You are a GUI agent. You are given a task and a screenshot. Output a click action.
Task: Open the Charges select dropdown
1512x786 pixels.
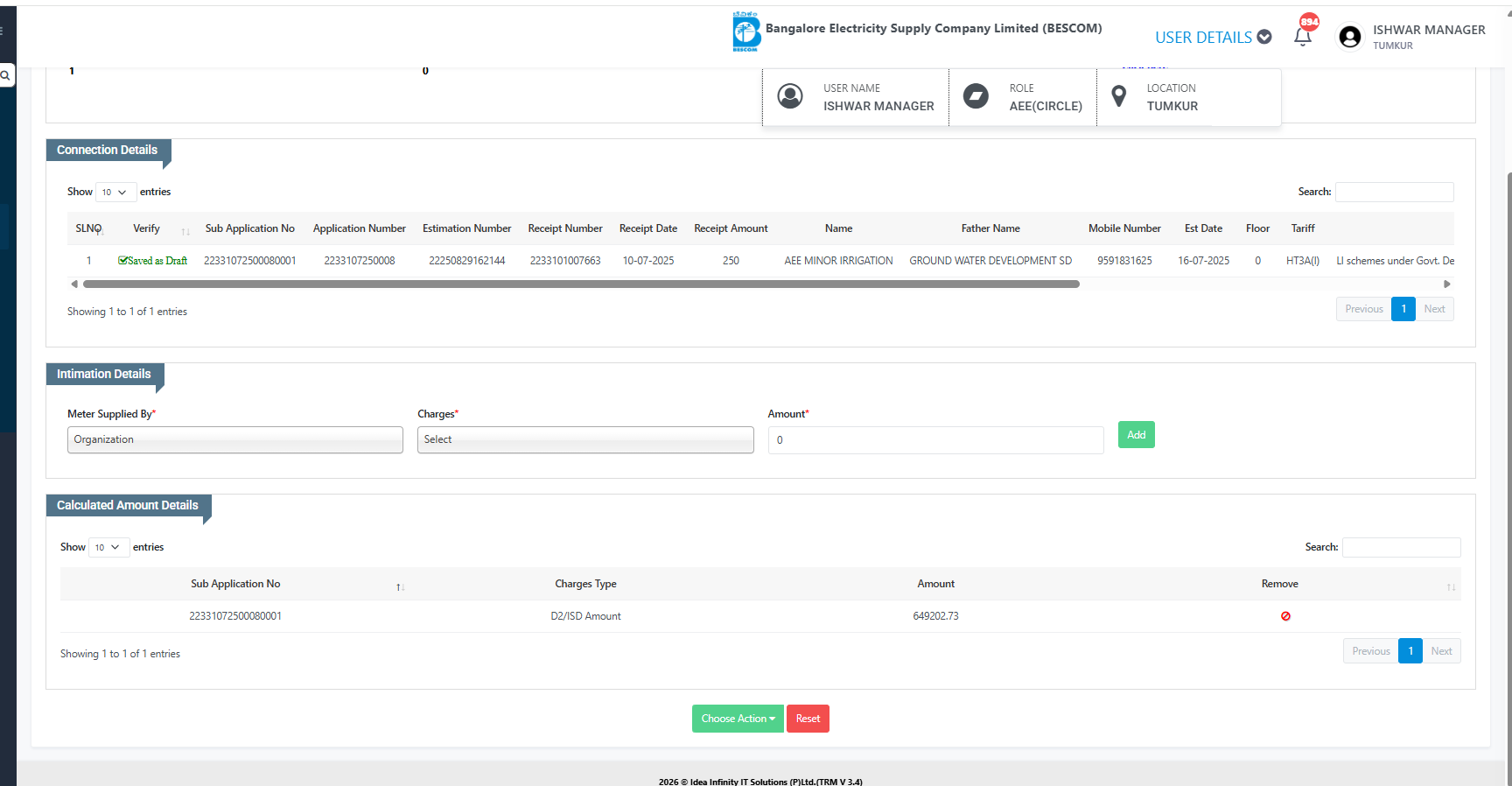(x=584, y=439)
